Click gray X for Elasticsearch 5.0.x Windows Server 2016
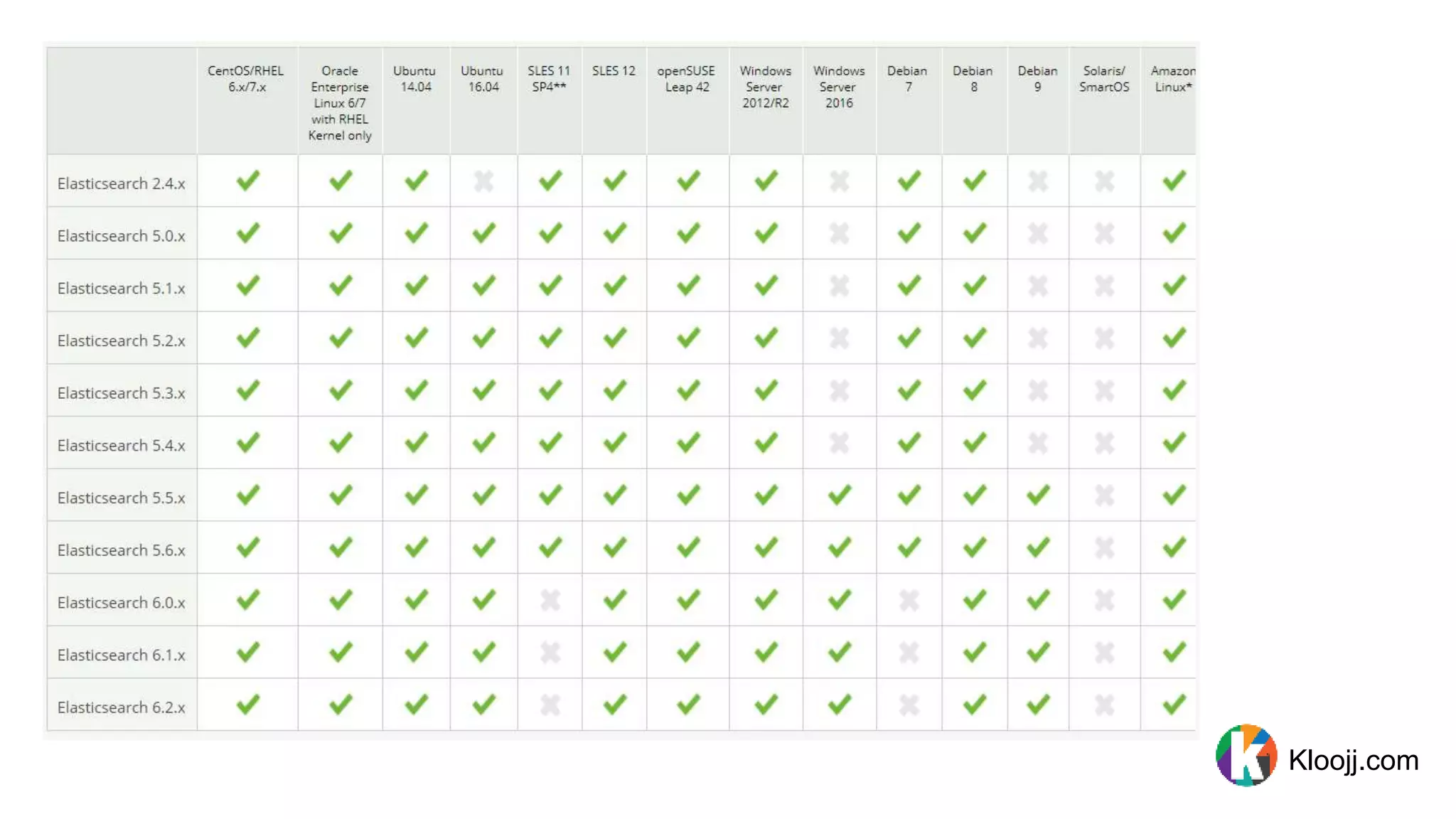Screen dimensions: 1456x819 coord(839,233)
